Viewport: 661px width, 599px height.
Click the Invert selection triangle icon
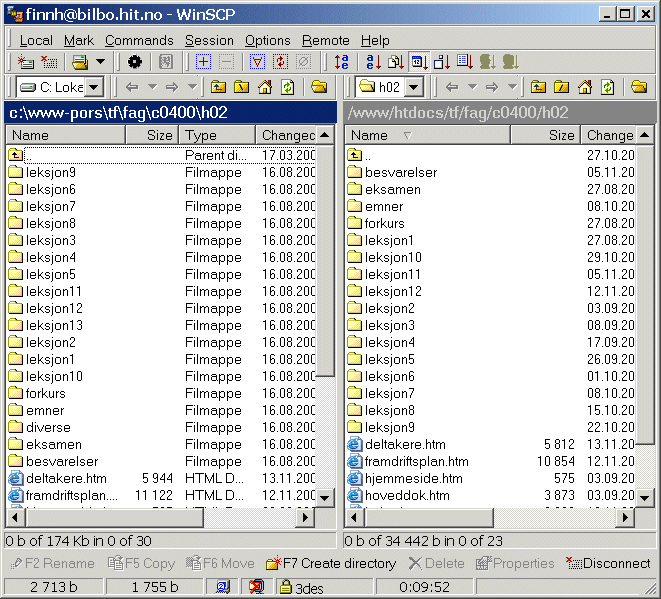[x=257, y=62]
